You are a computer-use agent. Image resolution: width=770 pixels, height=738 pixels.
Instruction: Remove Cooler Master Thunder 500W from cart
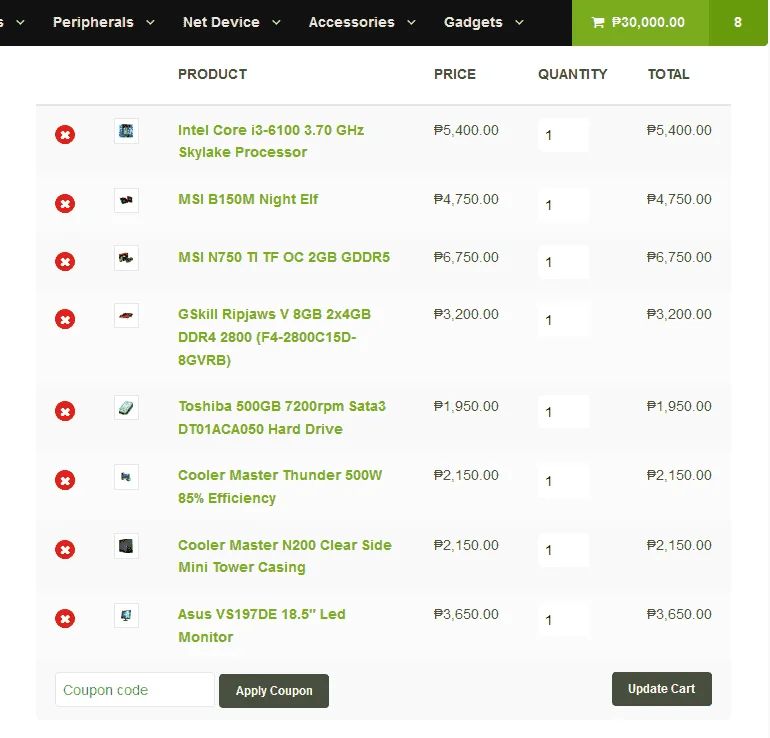click(x=65, y=480)
